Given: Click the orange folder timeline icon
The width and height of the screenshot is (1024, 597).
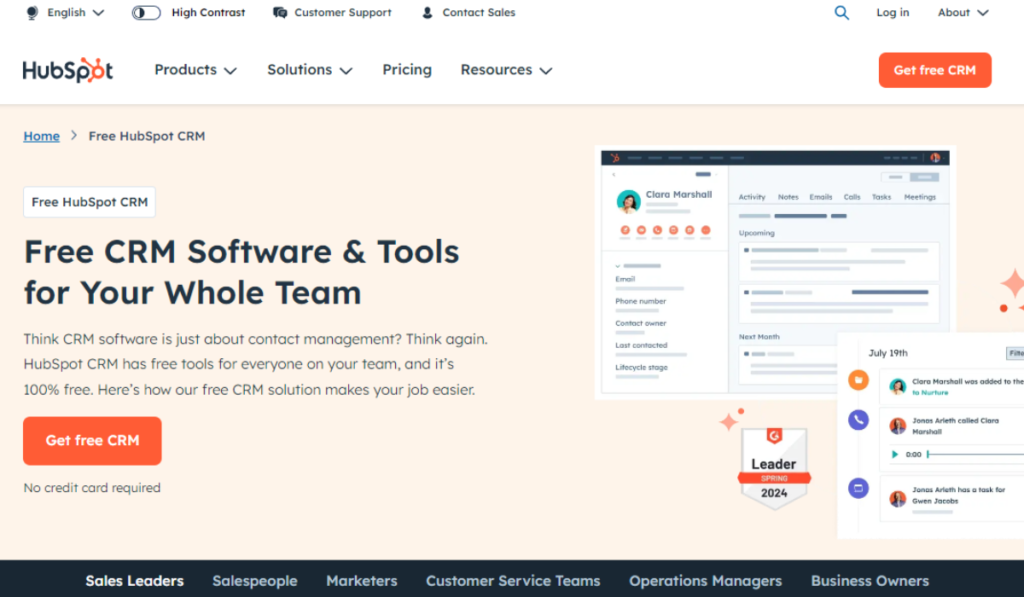Looking at the screenshot, I should 858,379.
